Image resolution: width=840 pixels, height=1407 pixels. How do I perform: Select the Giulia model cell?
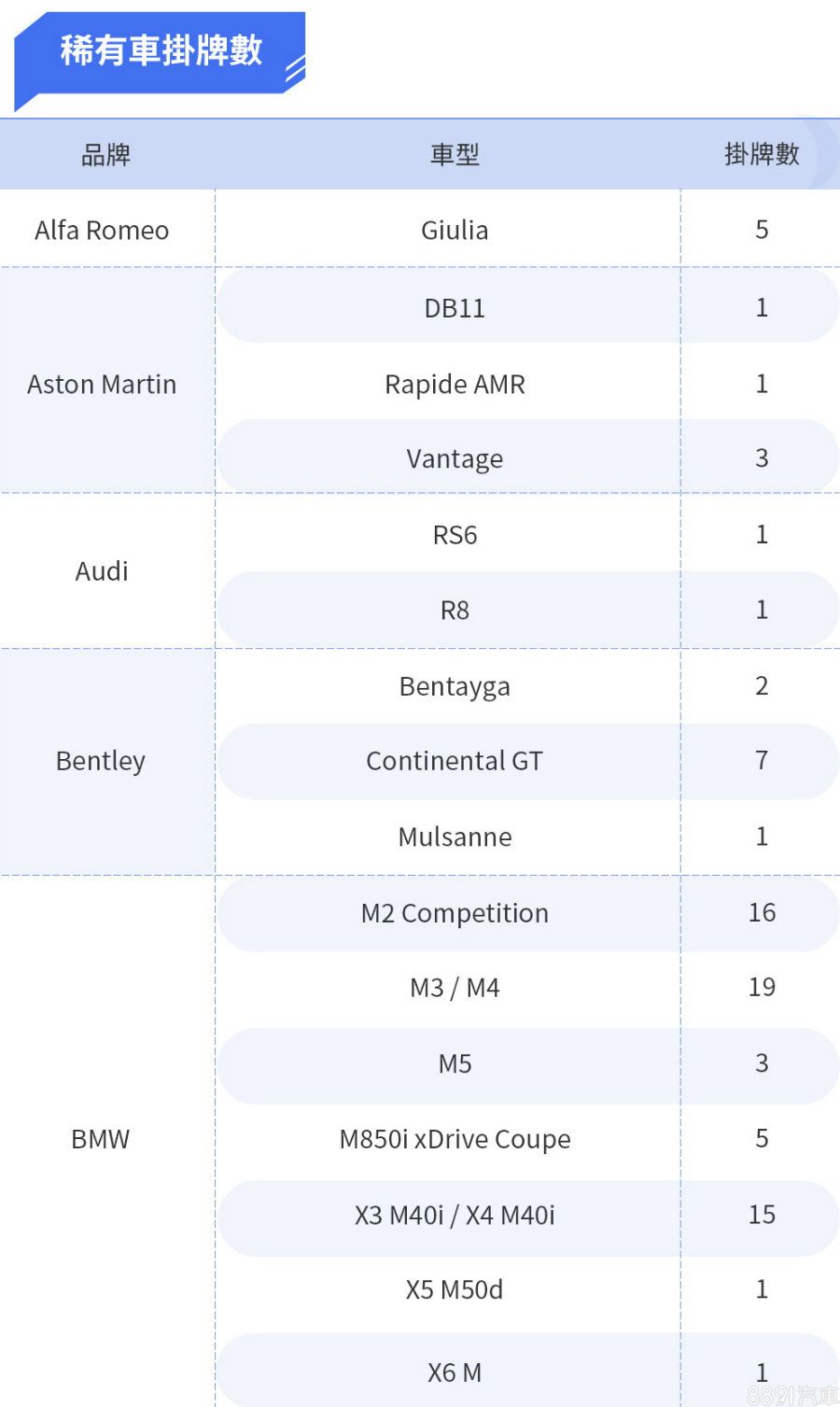point(455,231)
